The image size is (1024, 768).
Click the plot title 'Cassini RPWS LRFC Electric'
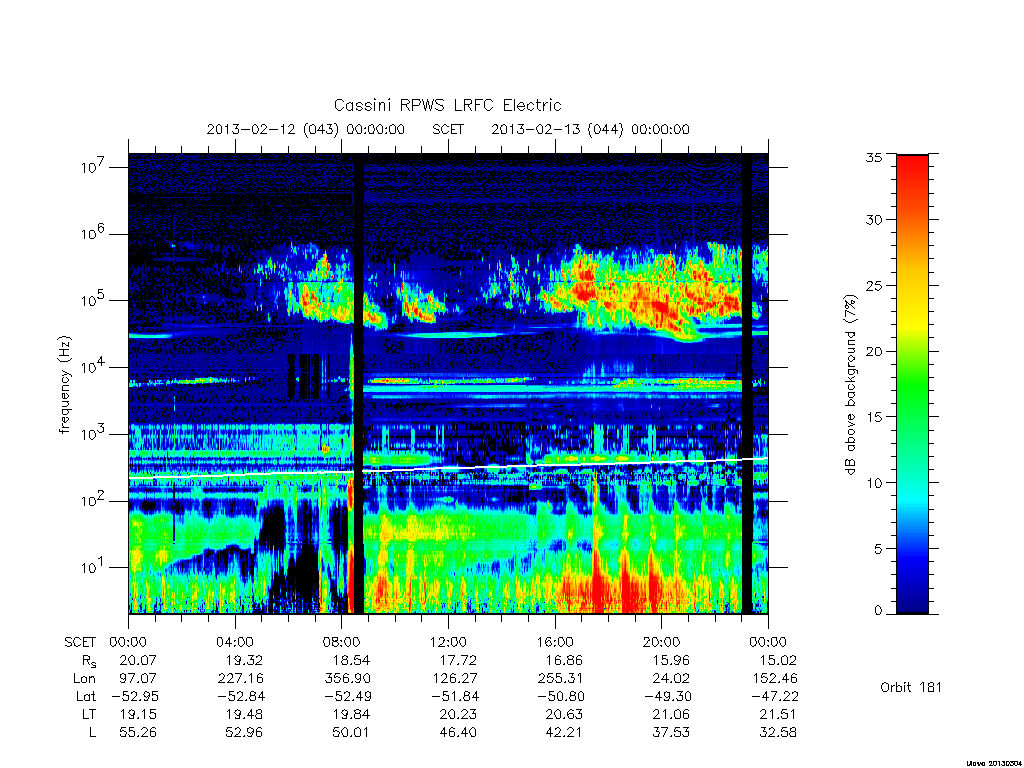pyautogui.click(x=447, y=105)
